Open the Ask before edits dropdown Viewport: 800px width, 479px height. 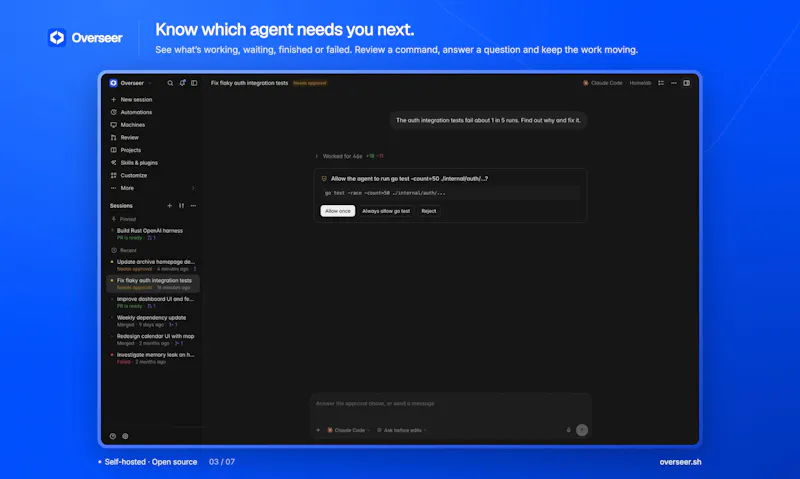pyautogui.click(x=402, y=430)
